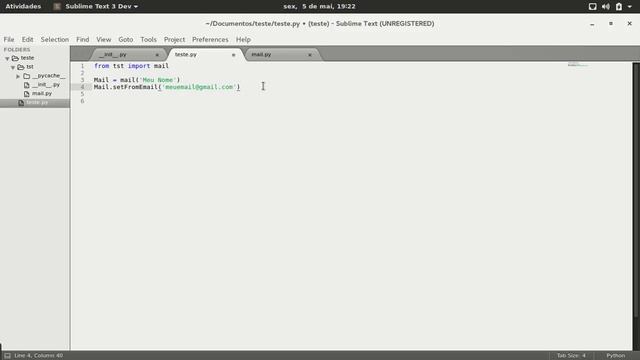Open the Selection menu
640x360 pixels.
(55, 40)
